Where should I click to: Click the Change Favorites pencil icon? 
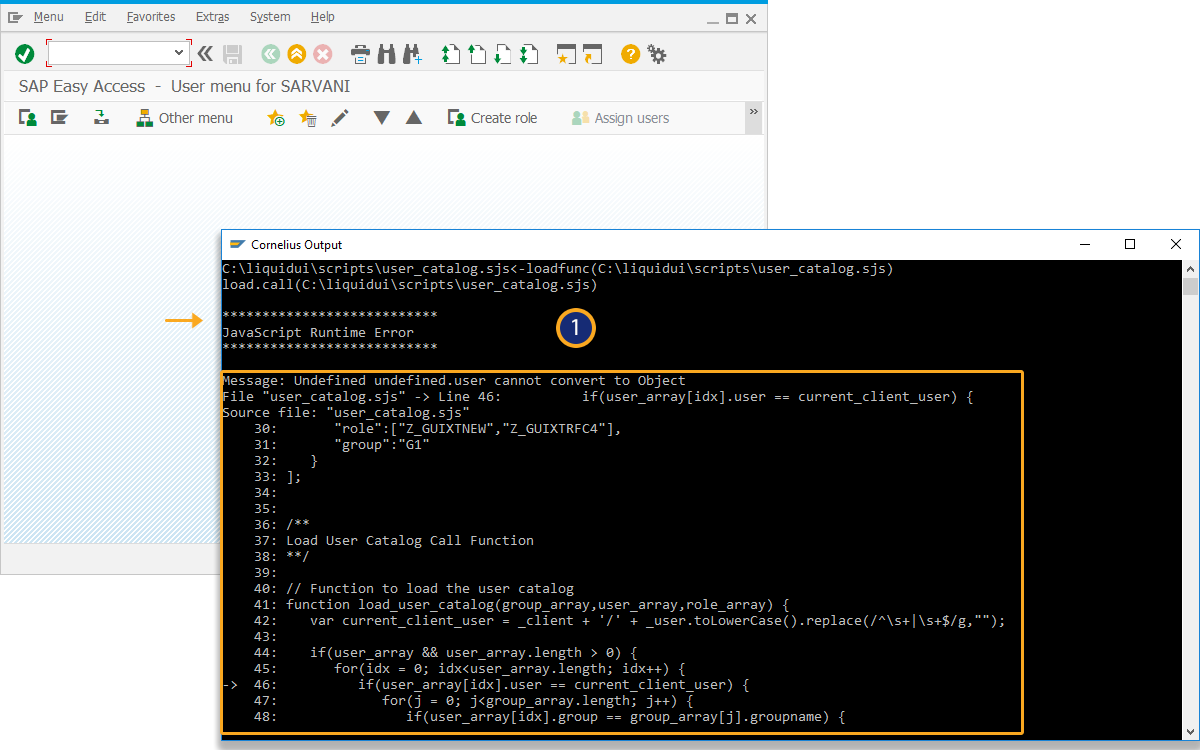(x=340, y=118)
